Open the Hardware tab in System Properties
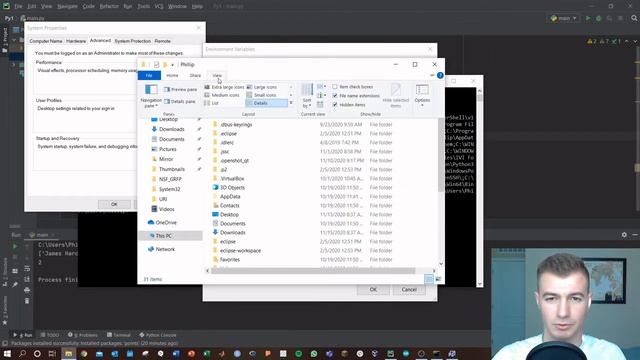This screenshot has width=640, height=360. coord(76,41)
